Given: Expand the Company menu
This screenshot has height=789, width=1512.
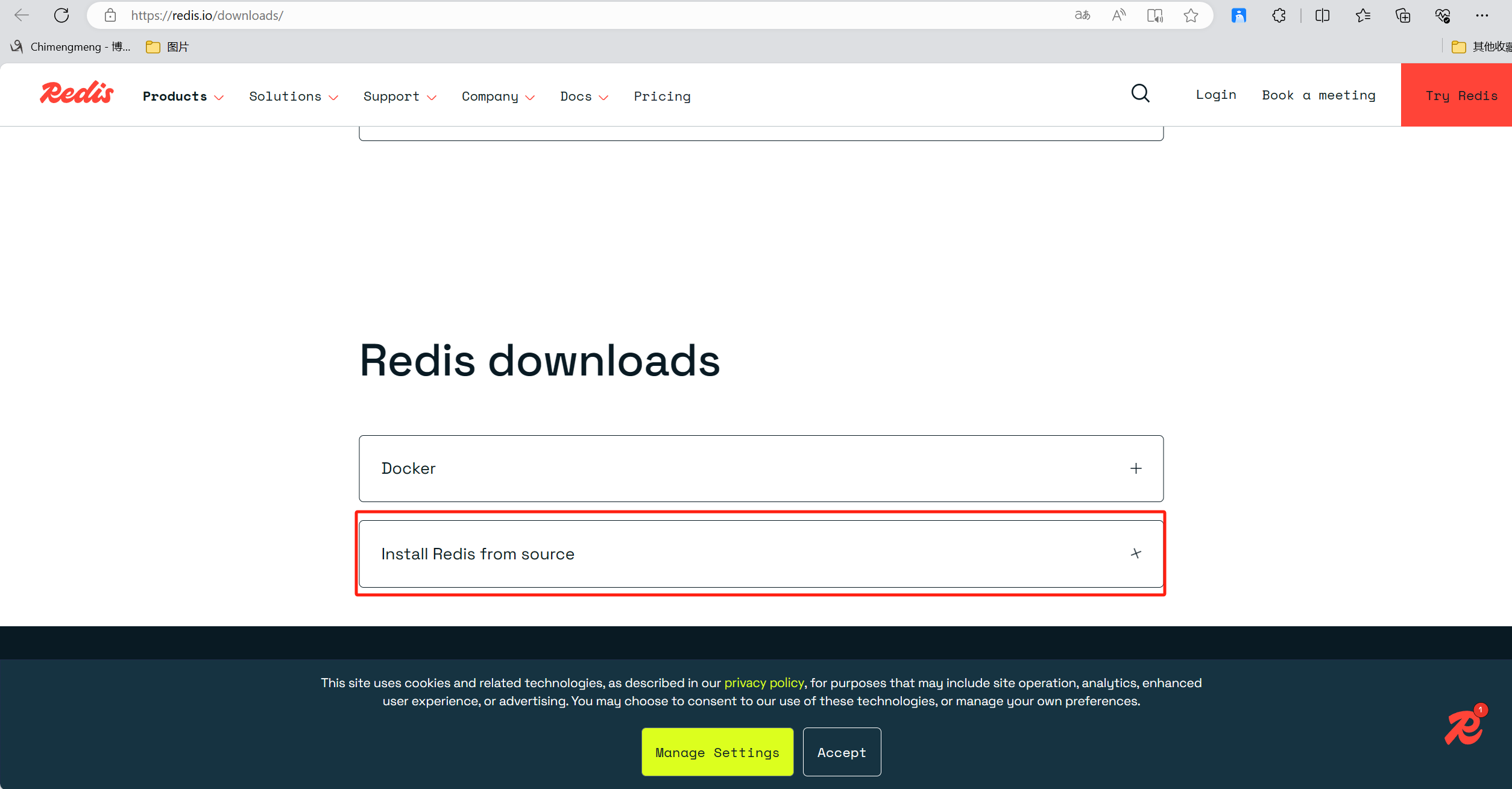Looking at the screenshot, I should tap(498, 96).
